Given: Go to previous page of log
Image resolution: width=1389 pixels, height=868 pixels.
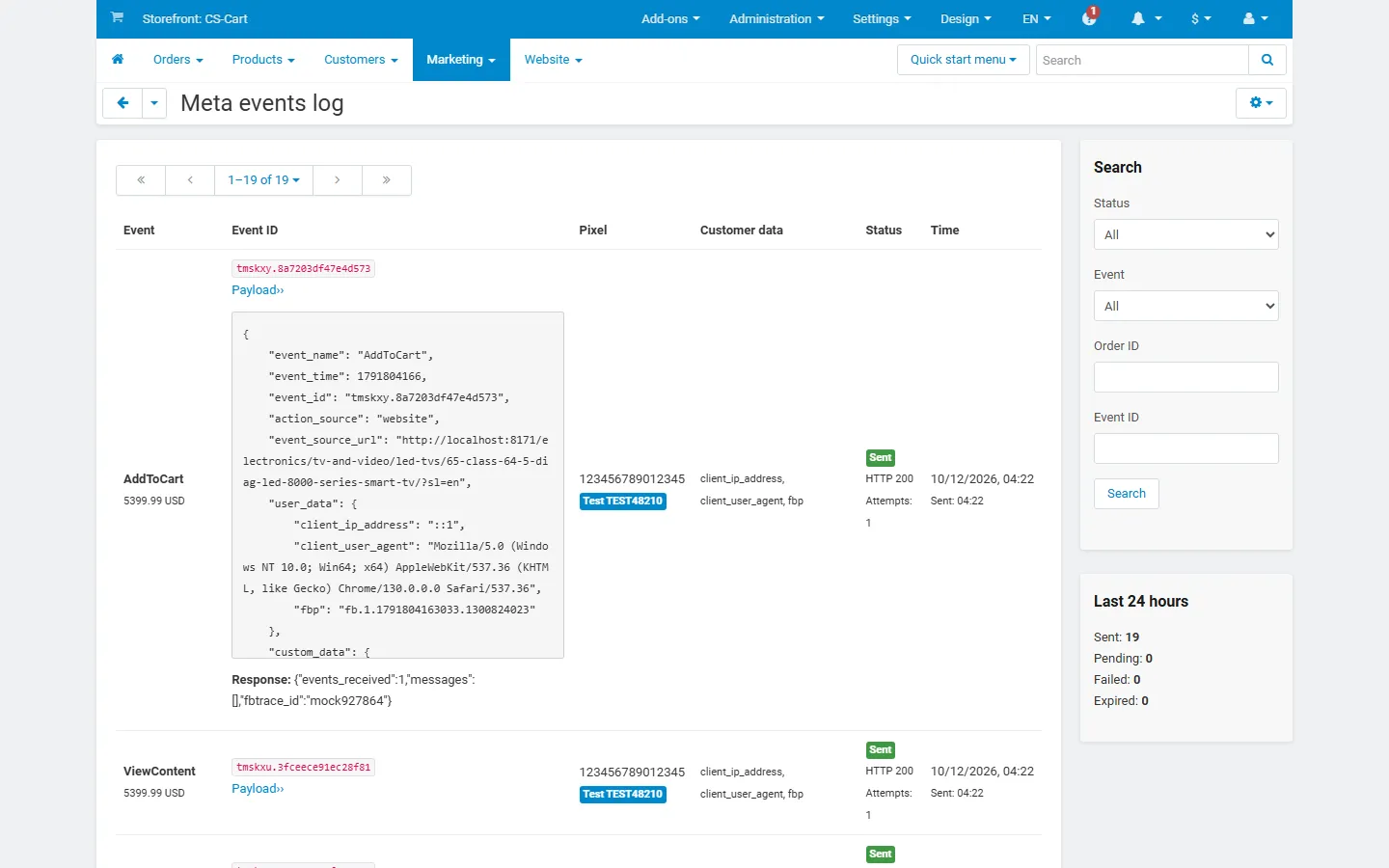Looking at the screenshot, I should pos(190,180).
